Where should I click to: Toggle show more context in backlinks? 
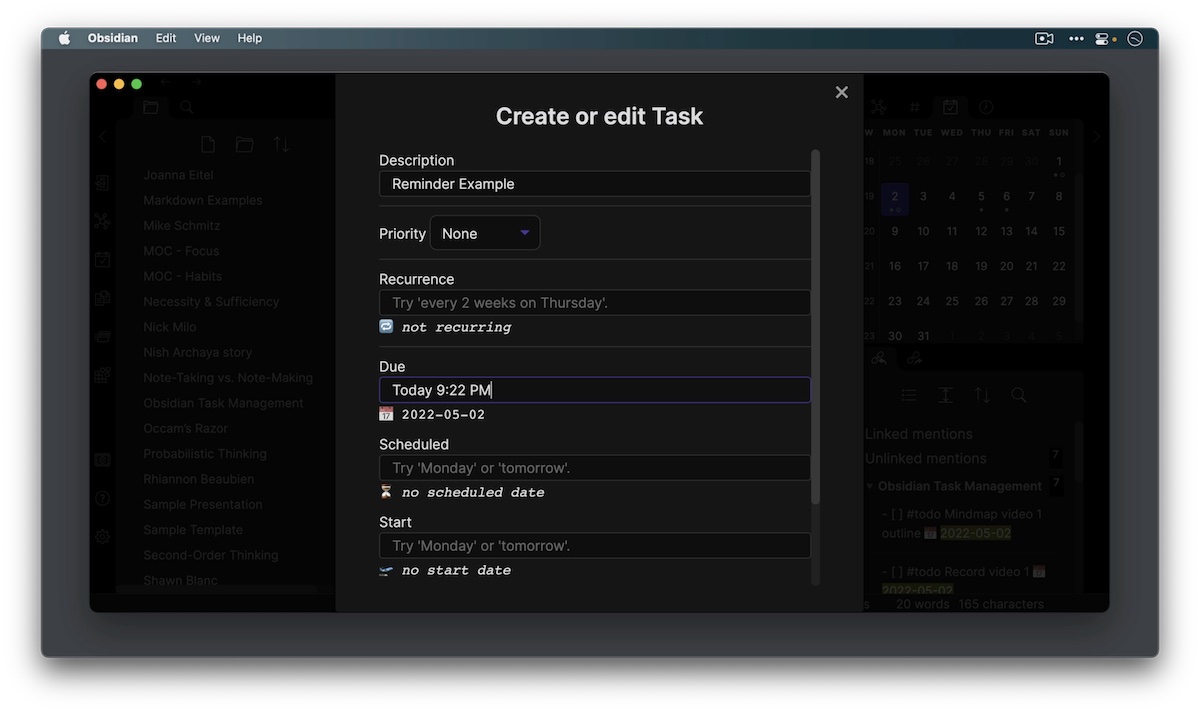[945, 395]
